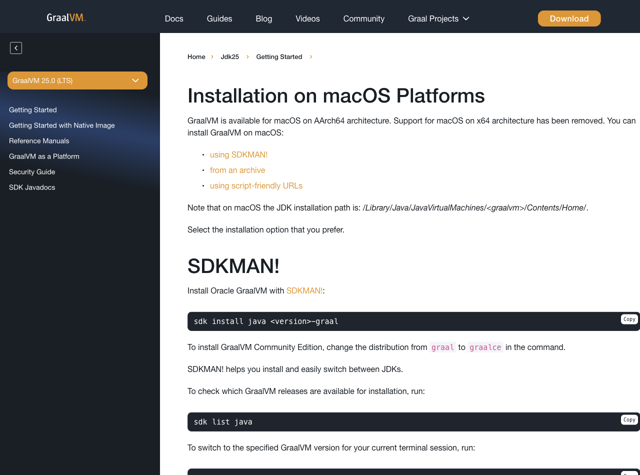The image size is (640, 475).
Task: Click the Download button
Action: pyautogui.click(x=569, y=19)
